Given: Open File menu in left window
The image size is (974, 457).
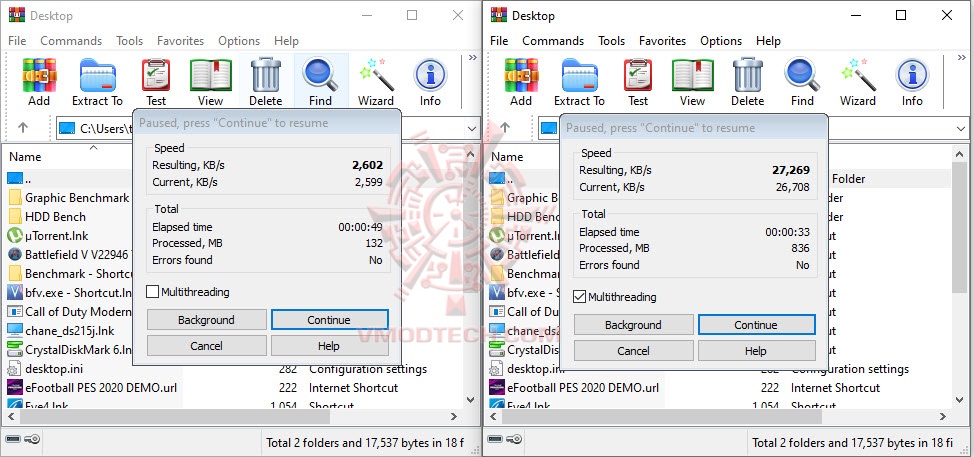Looking at the screenshot, I should pos(17,41).
